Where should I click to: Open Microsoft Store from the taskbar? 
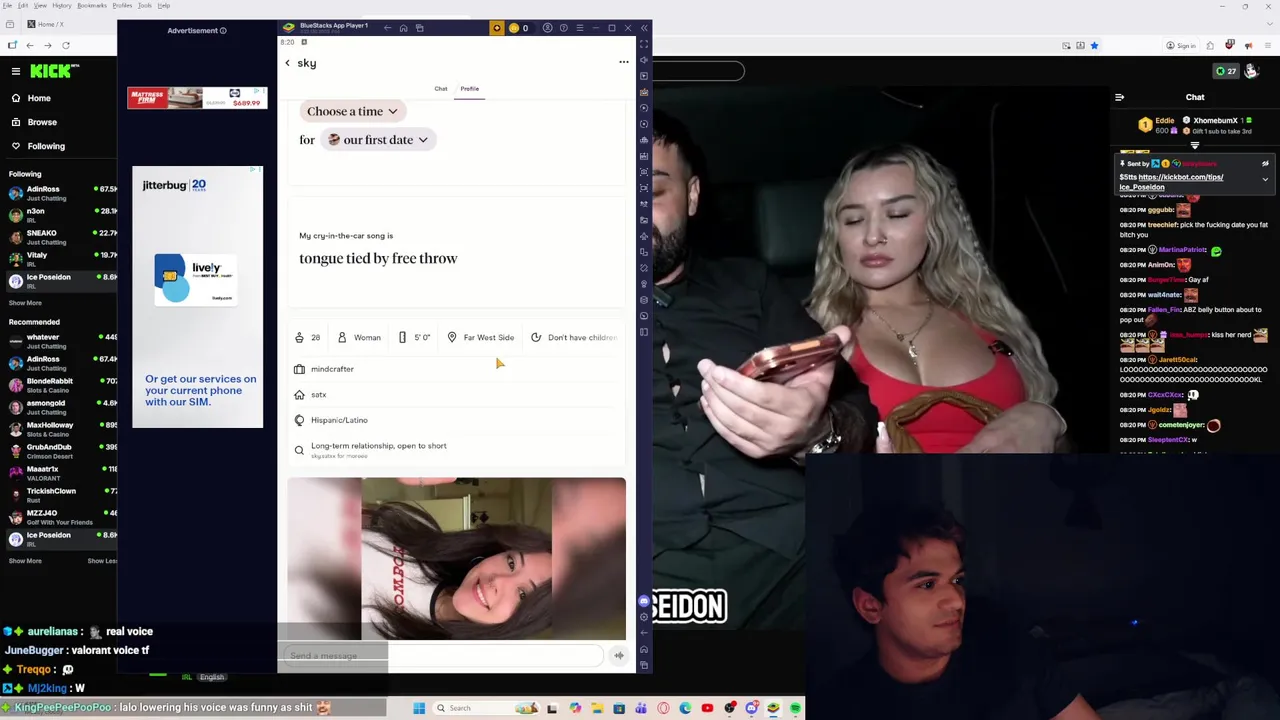pyautogui.click(x=619, y=708)
